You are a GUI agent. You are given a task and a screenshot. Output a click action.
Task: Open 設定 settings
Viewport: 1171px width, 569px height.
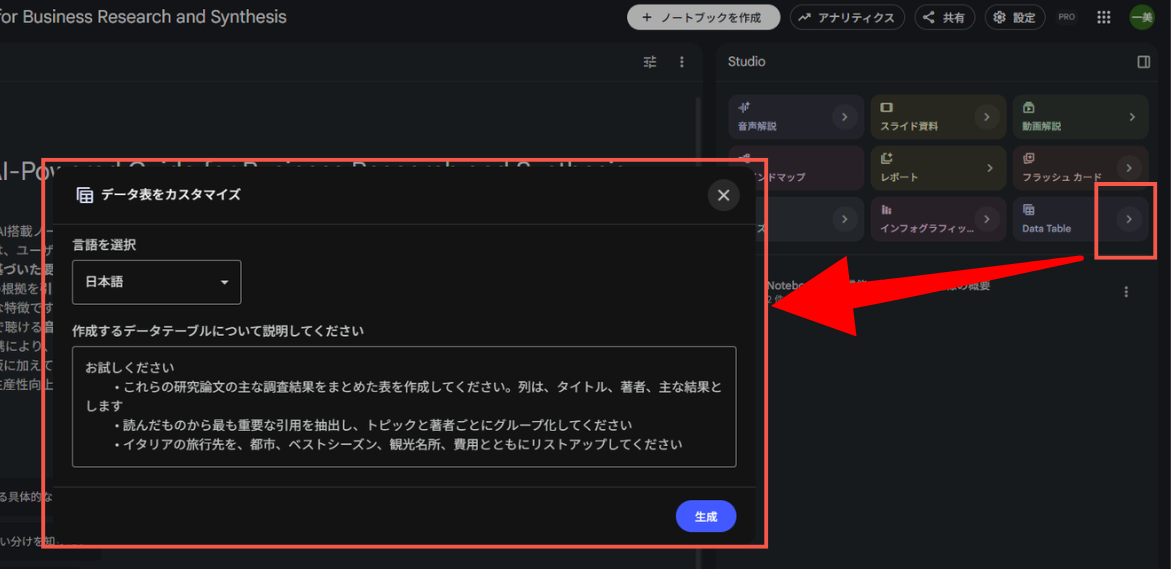[x=1015, y=17]
